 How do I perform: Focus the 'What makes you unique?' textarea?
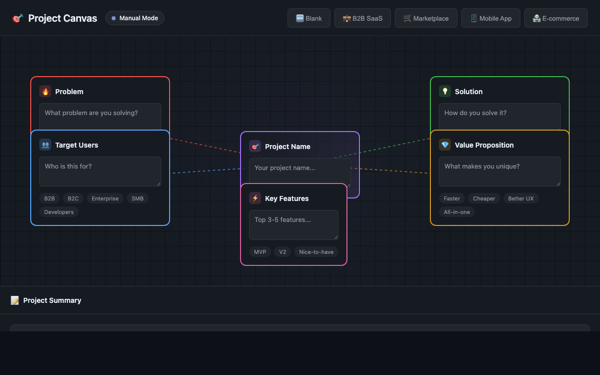(500, 171)
